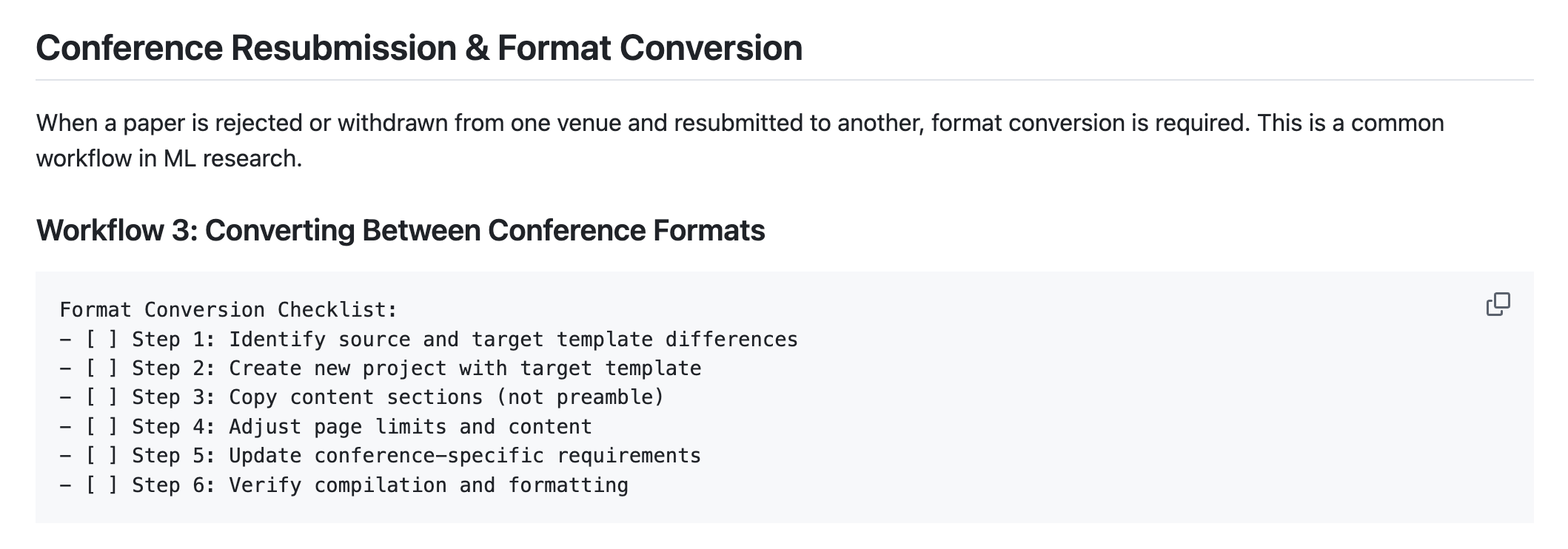Click the Step 6 empty checkbox brackets
The height and width of the screenshot is (549, 1568).
101,485
